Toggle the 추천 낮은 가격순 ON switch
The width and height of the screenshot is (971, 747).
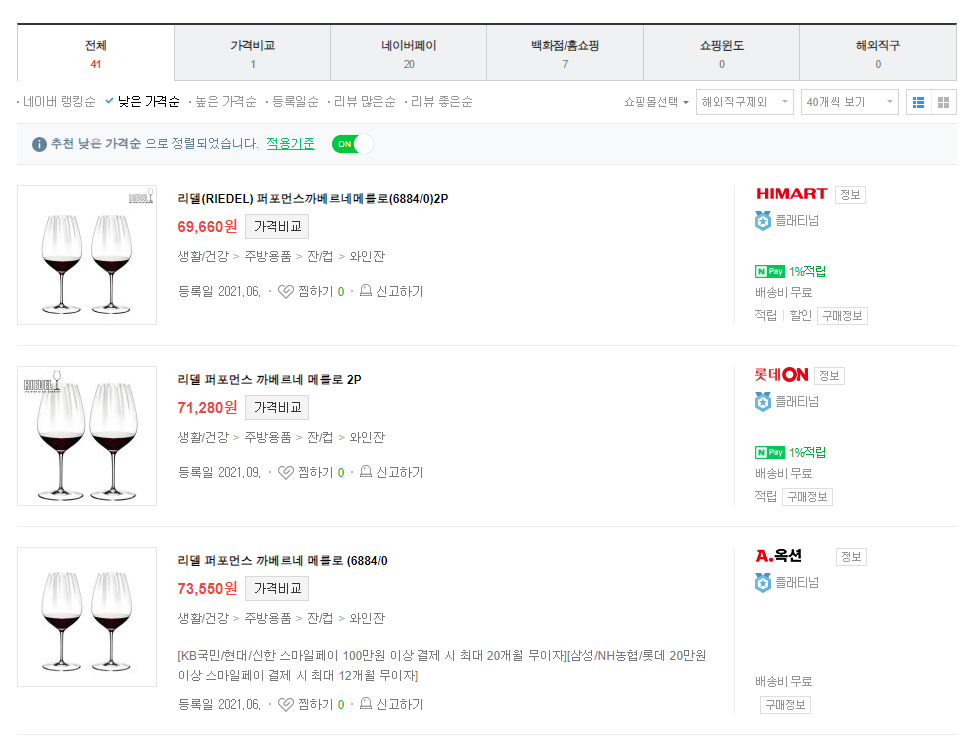(352, 144)
